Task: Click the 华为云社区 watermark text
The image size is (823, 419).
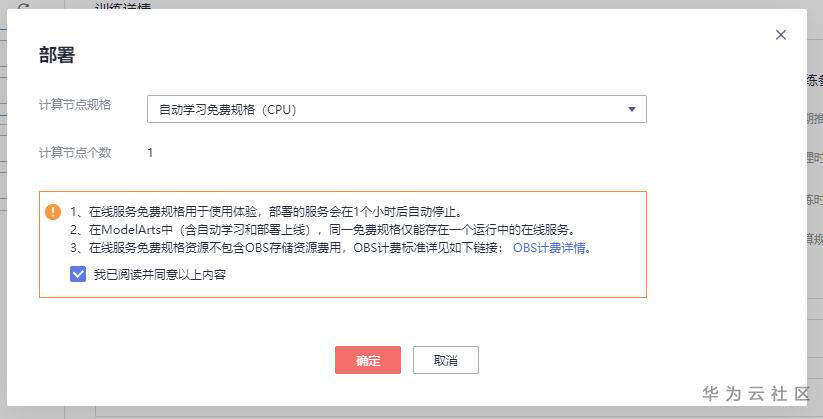Action: coord(755,393)
